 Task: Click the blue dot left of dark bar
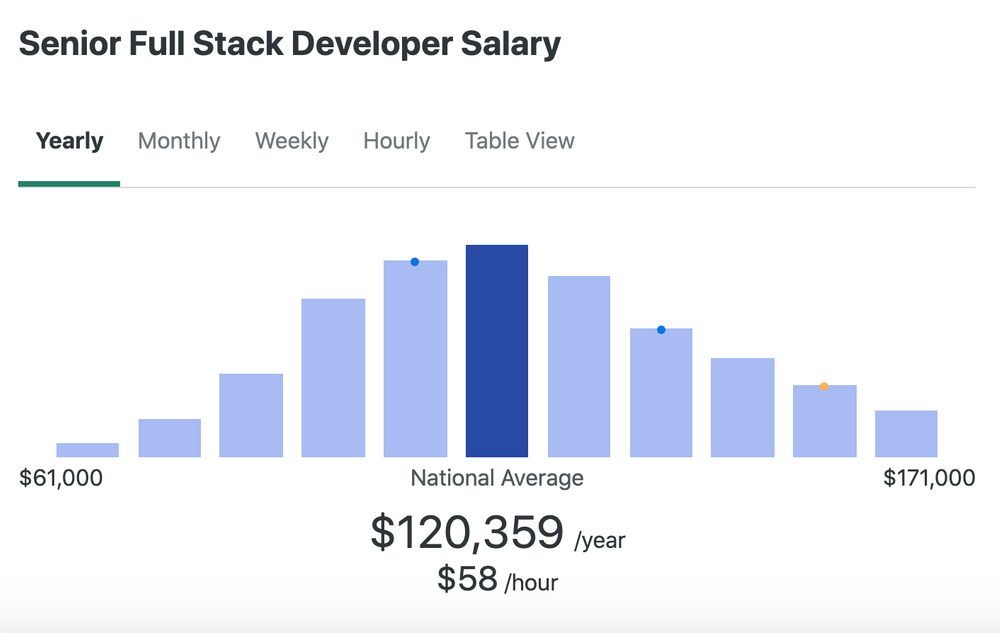(415, 262)
